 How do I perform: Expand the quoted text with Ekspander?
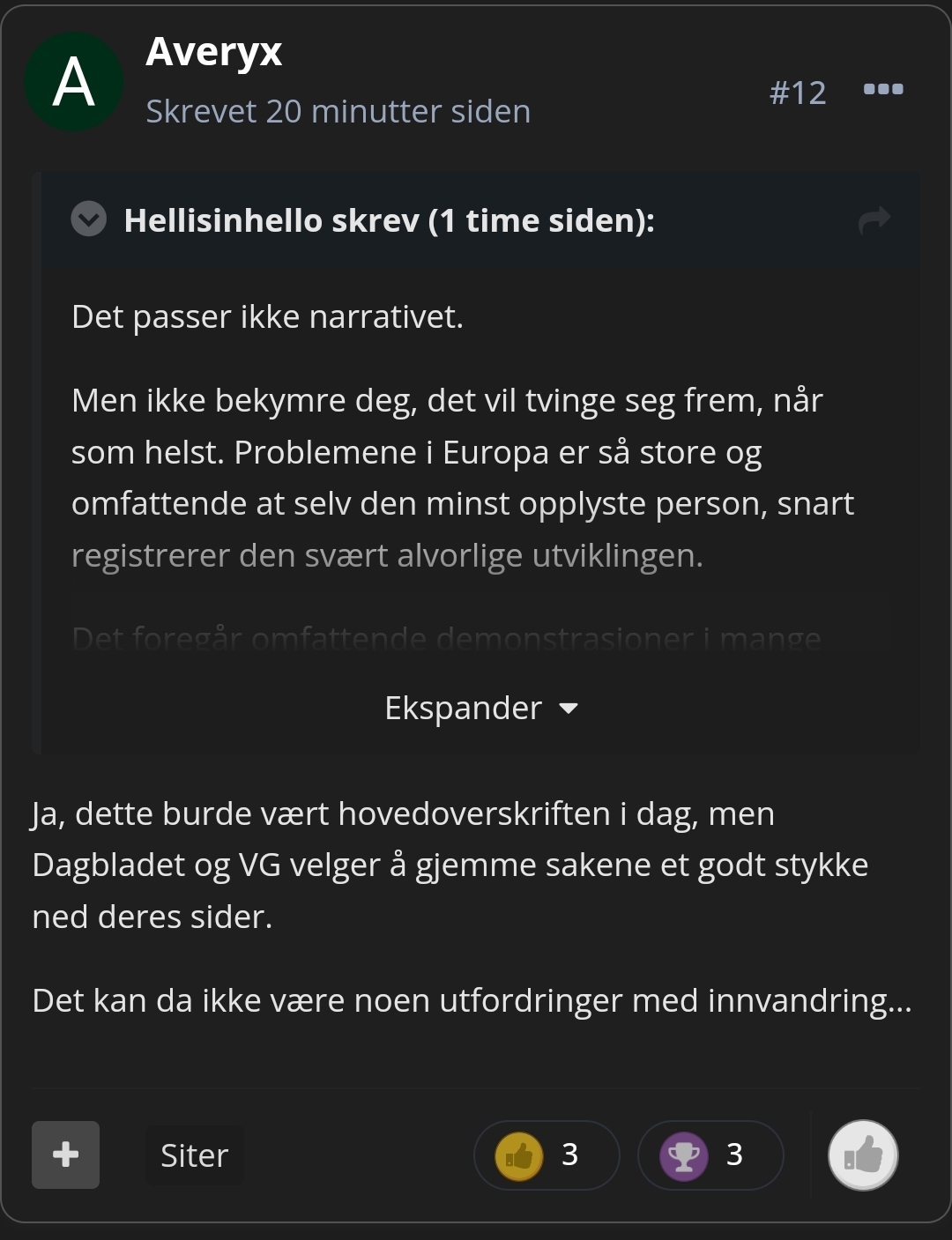[480, 708]
